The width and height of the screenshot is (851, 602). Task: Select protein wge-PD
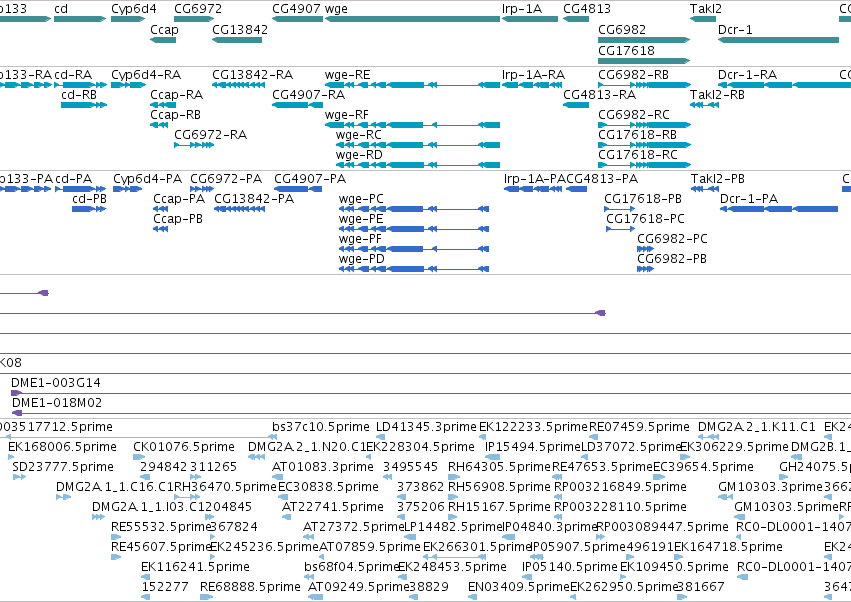tap(414, 269)
